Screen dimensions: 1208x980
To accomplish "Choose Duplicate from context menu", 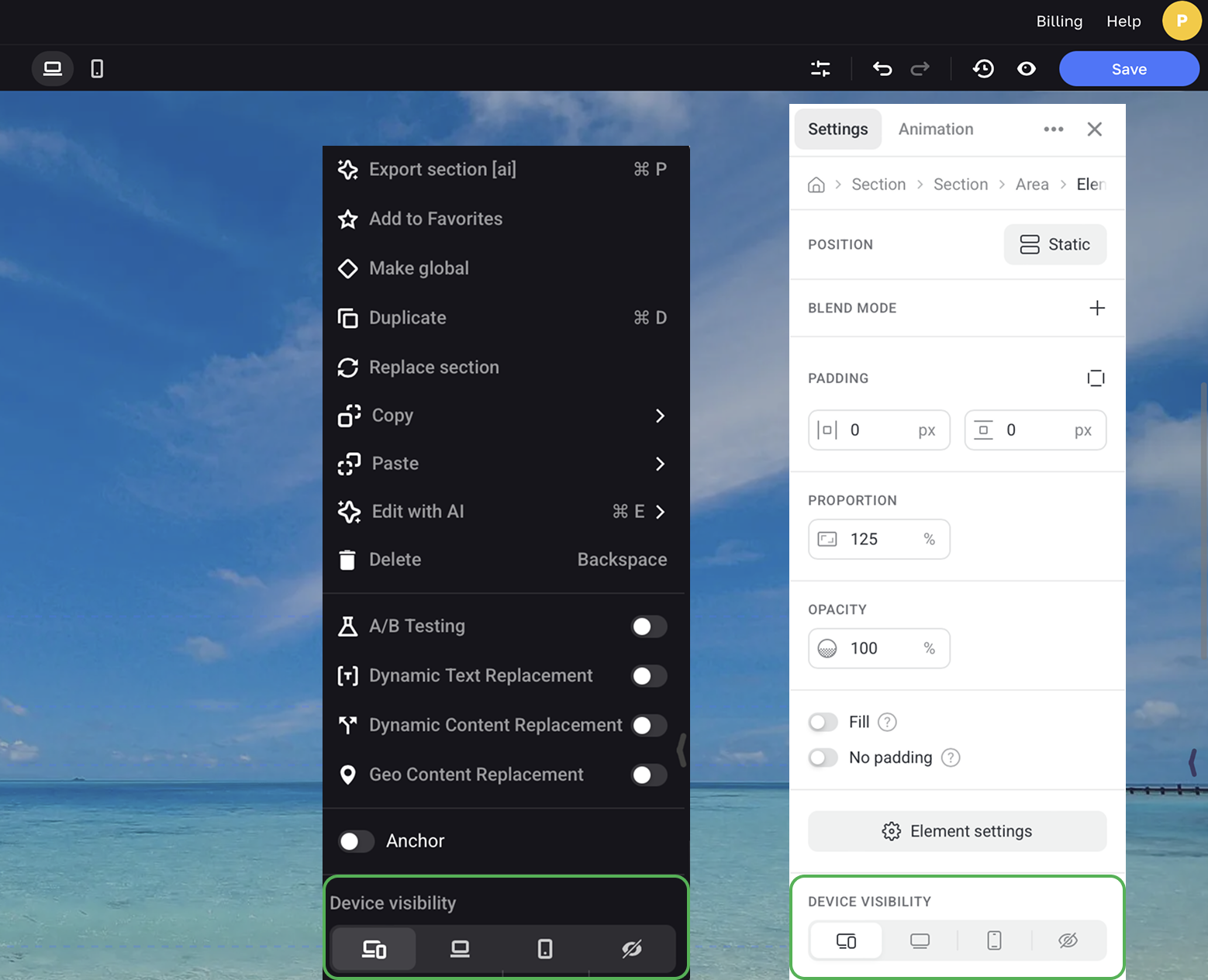I will (x=408, y=318).
